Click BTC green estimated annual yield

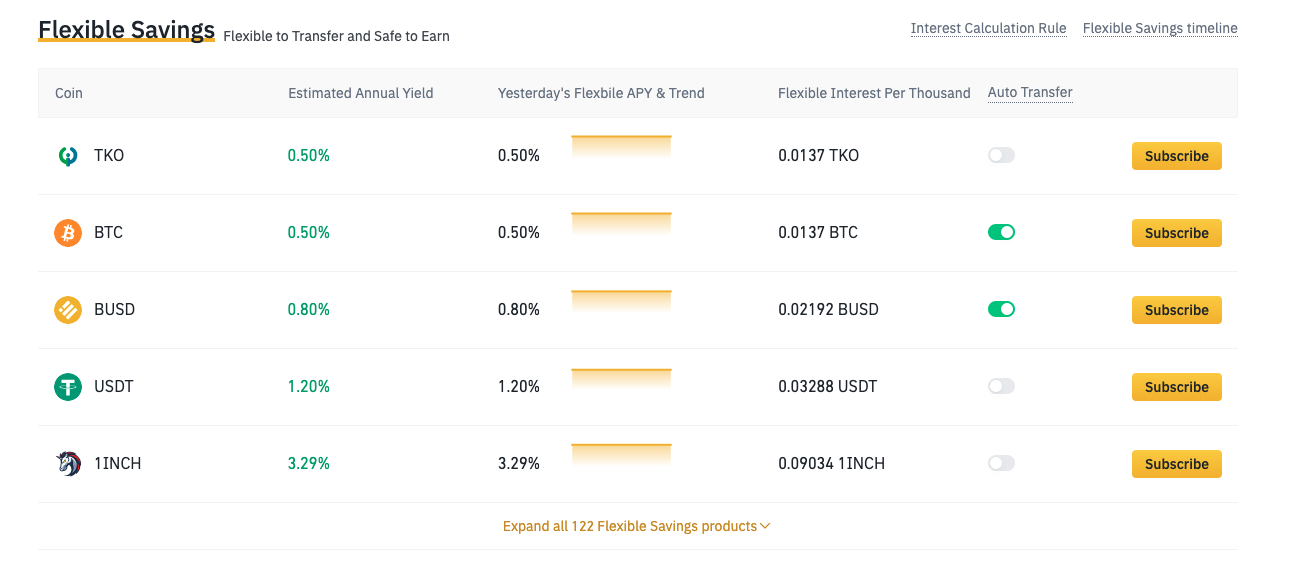(x=309, y=233)
